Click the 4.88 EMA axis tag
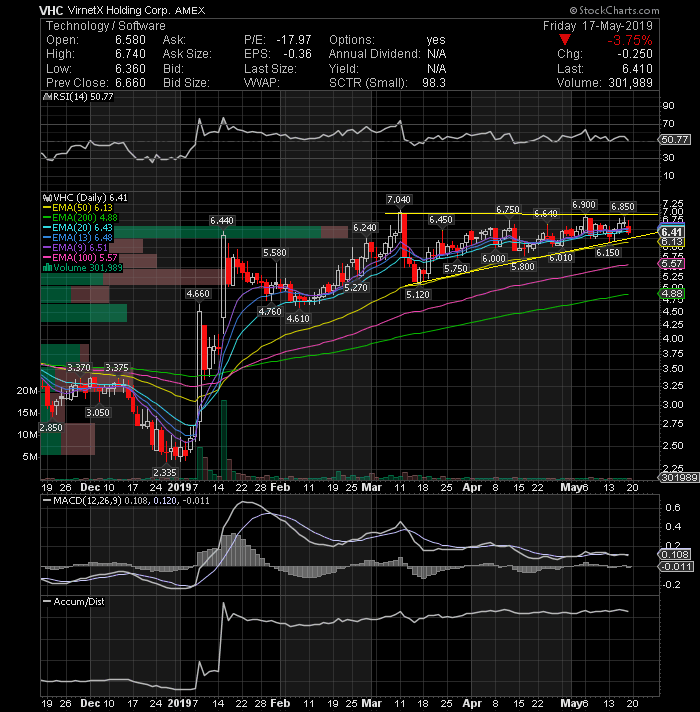 672,294
